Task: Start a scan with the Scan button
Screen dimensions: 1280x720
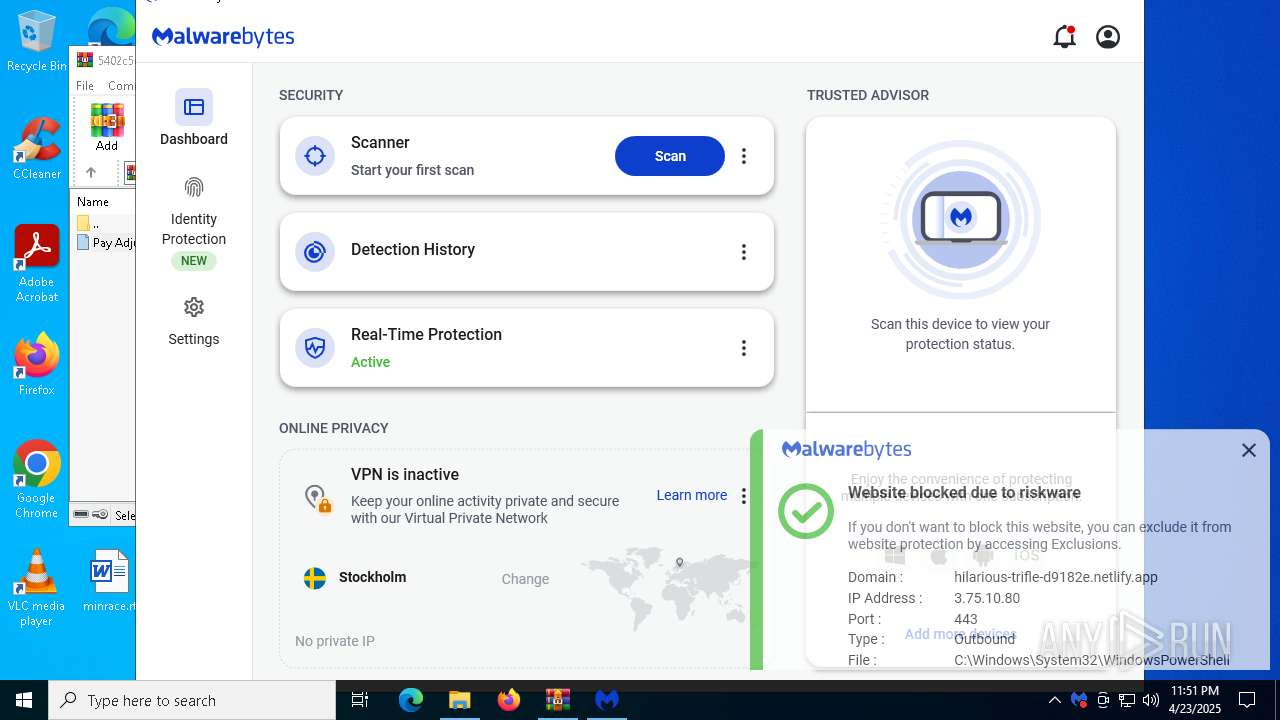Action: click(x=670, y=156)
